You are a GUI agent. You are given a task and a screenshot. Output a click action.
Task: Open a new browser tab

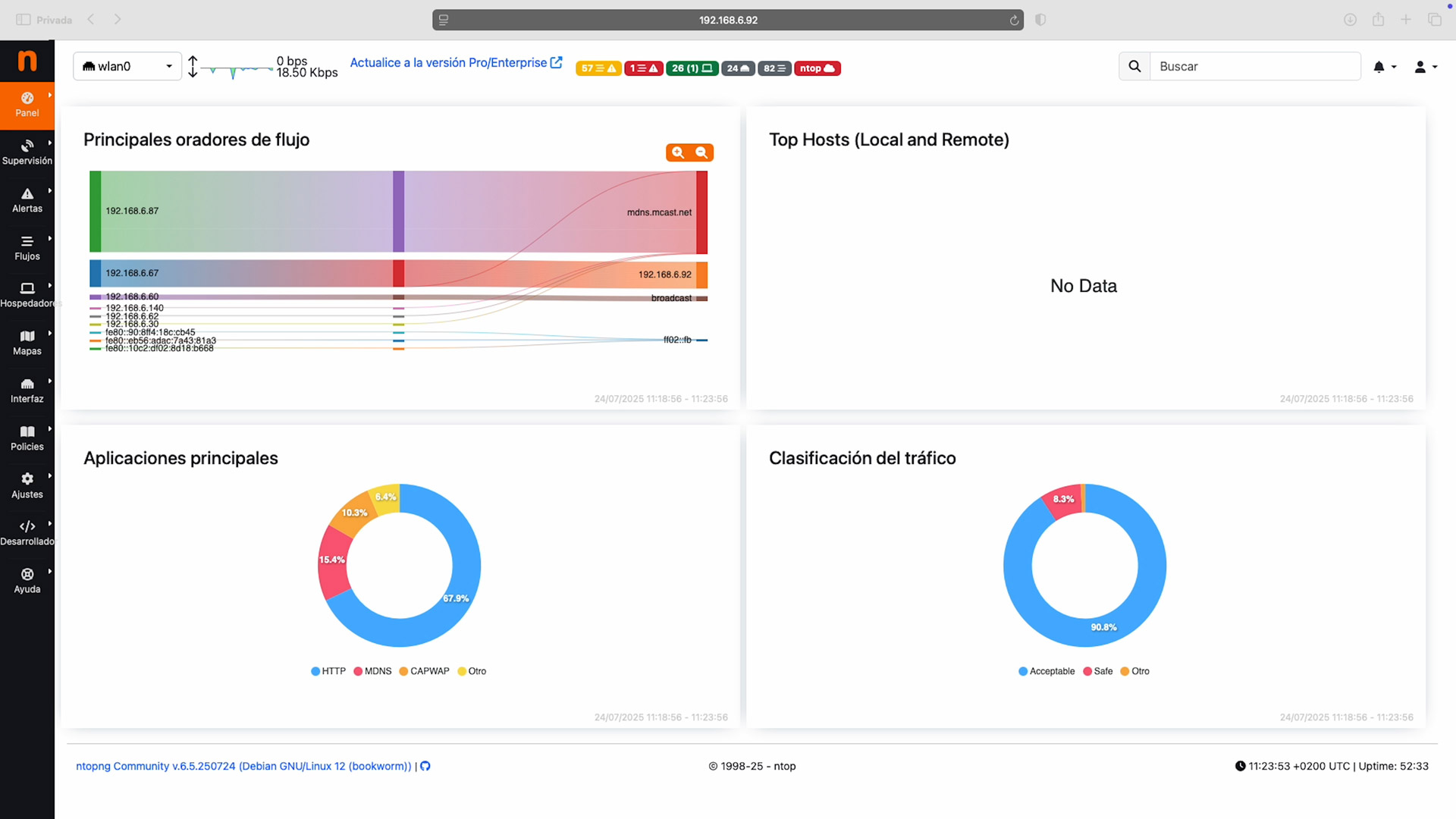tap(1406, 20)
